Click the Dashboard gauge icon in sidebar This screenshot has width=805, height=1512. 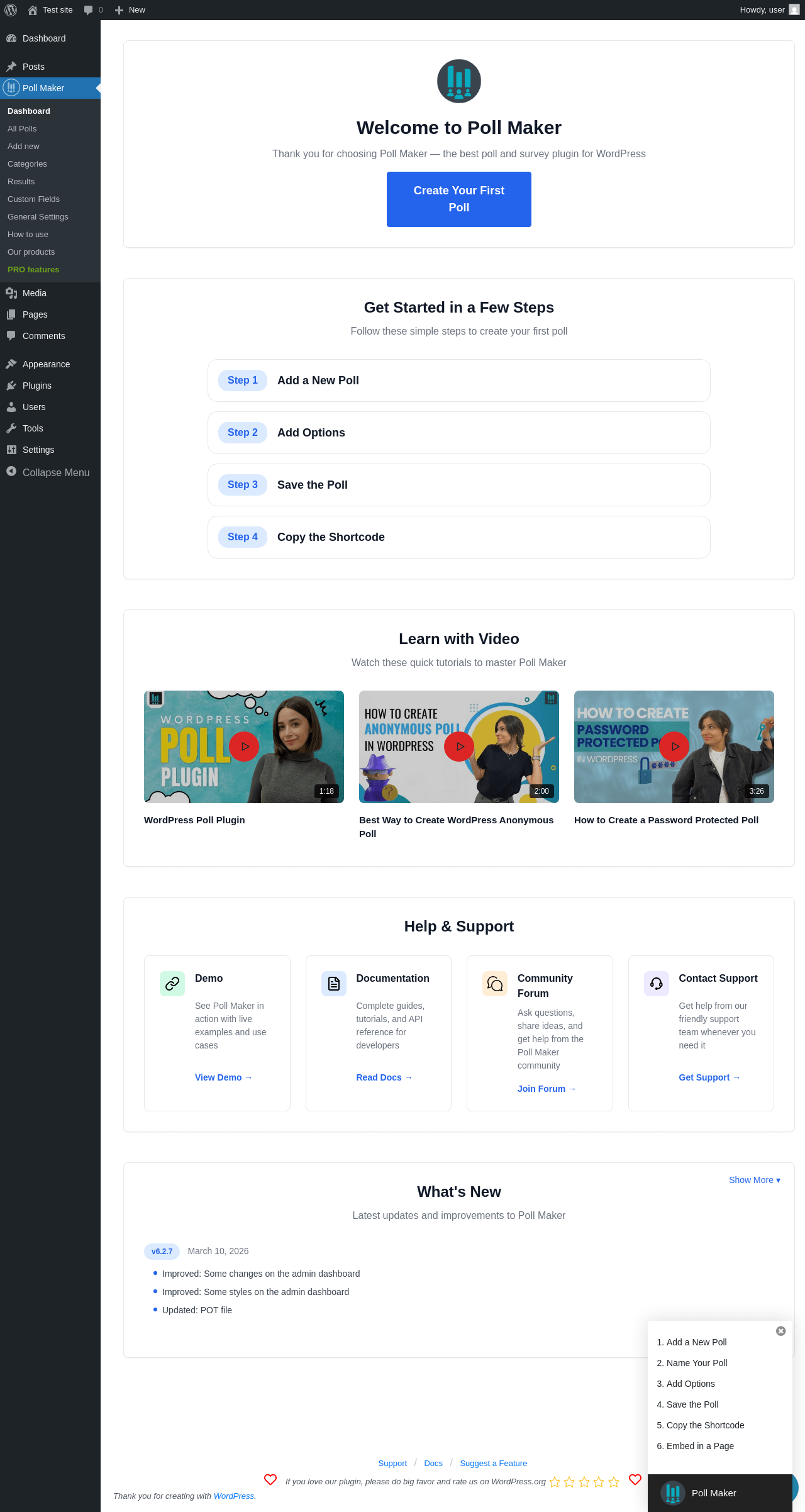(x=11, y=38)
